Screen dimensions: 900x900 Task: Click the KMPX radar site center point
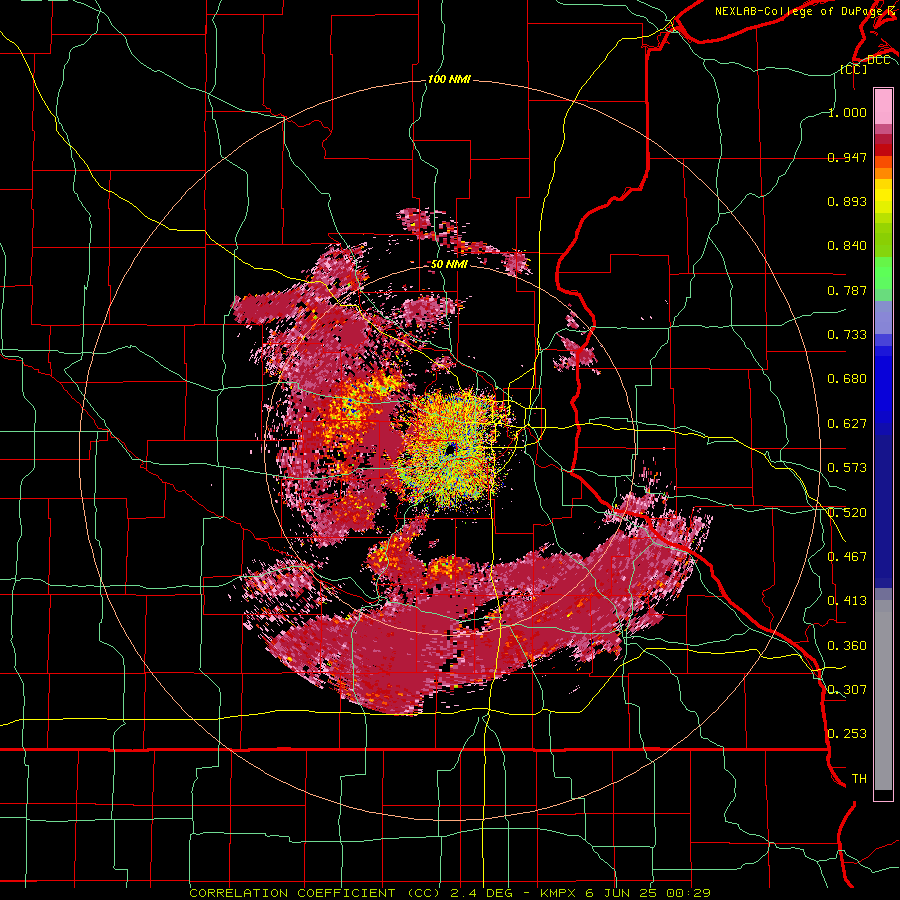pos(450,449)
